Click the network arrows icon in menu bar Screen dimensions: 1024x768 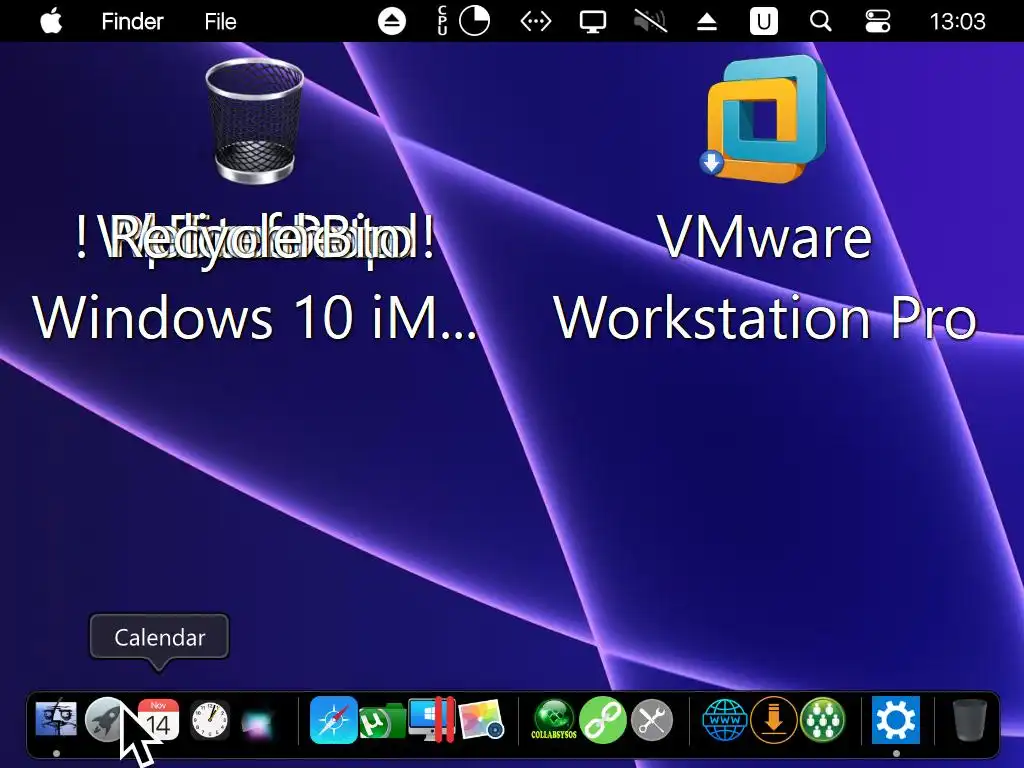[536, 22]
